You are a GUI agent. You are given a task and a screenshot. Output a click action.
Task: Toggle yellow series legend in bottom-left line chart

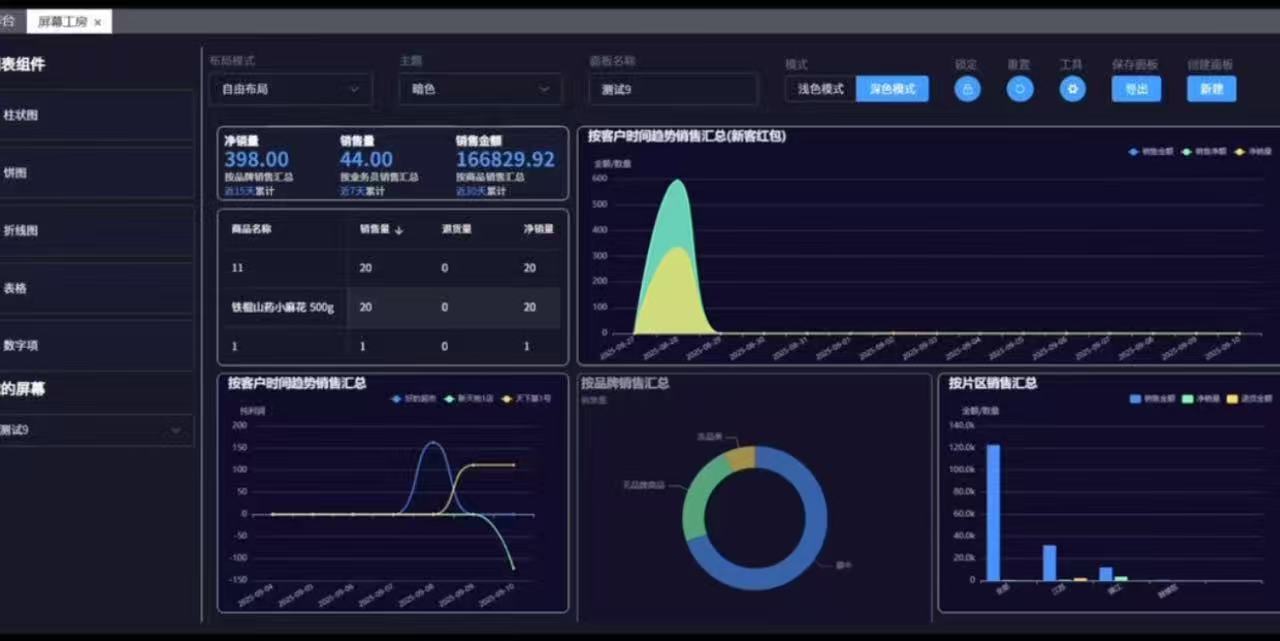tap(526, 399)
